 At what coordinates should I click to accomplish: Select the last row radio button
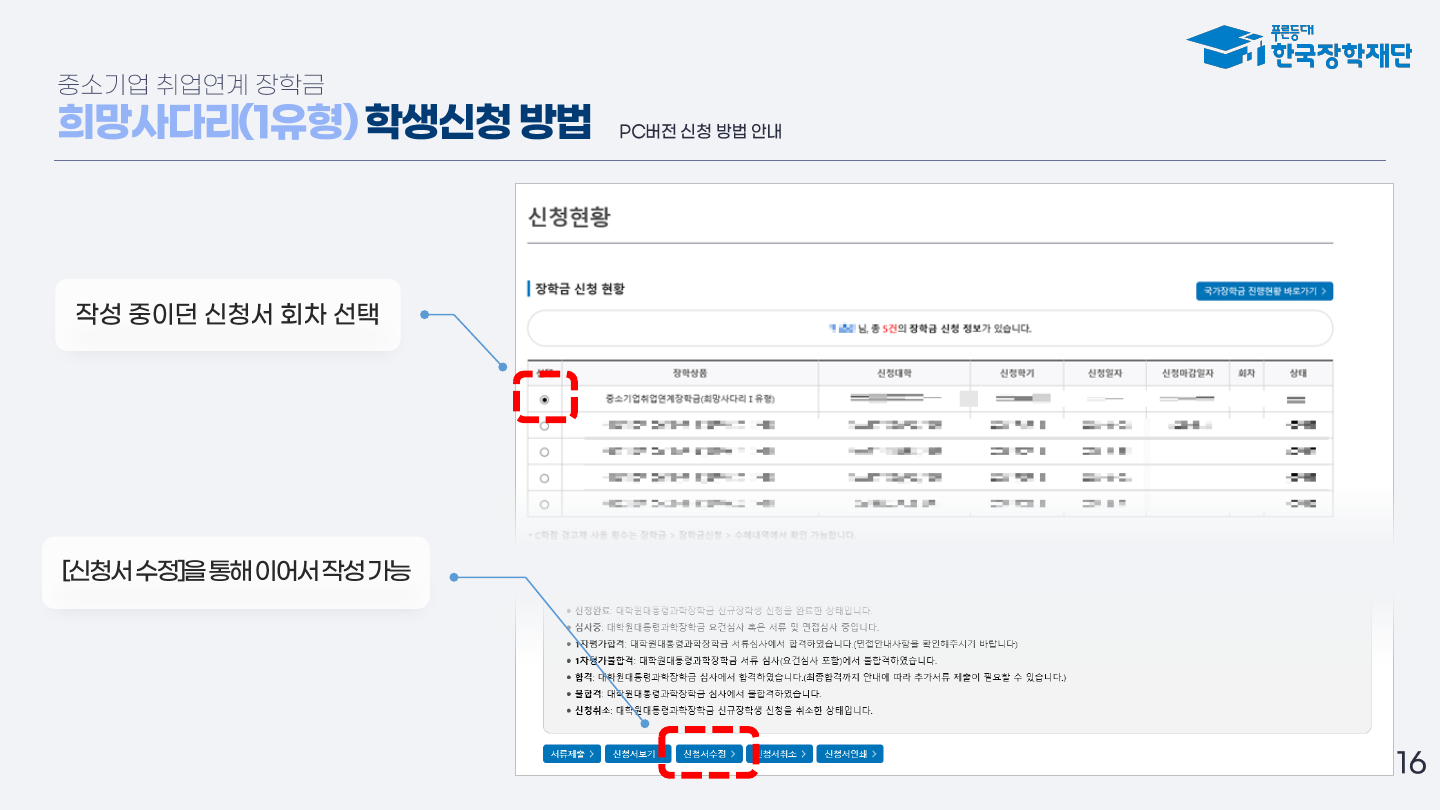(544, 504)
